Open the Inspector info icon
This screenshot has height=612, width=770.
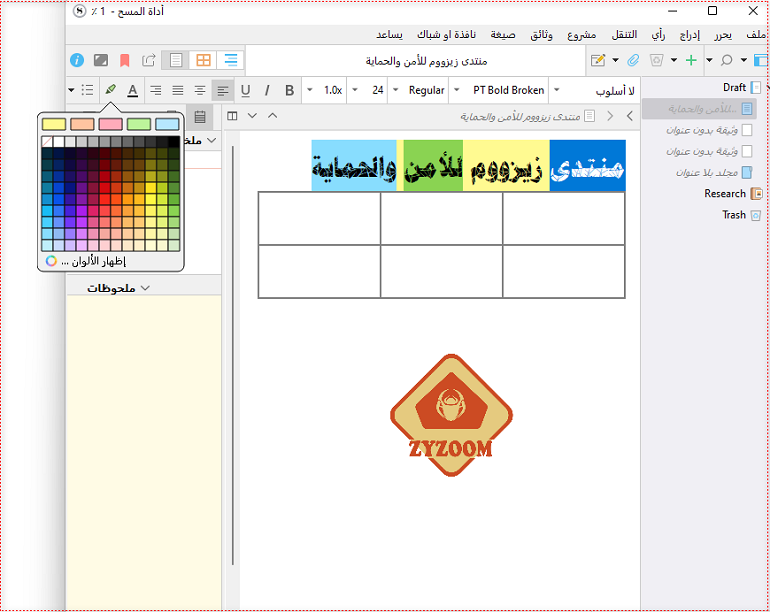pos(77,60)
